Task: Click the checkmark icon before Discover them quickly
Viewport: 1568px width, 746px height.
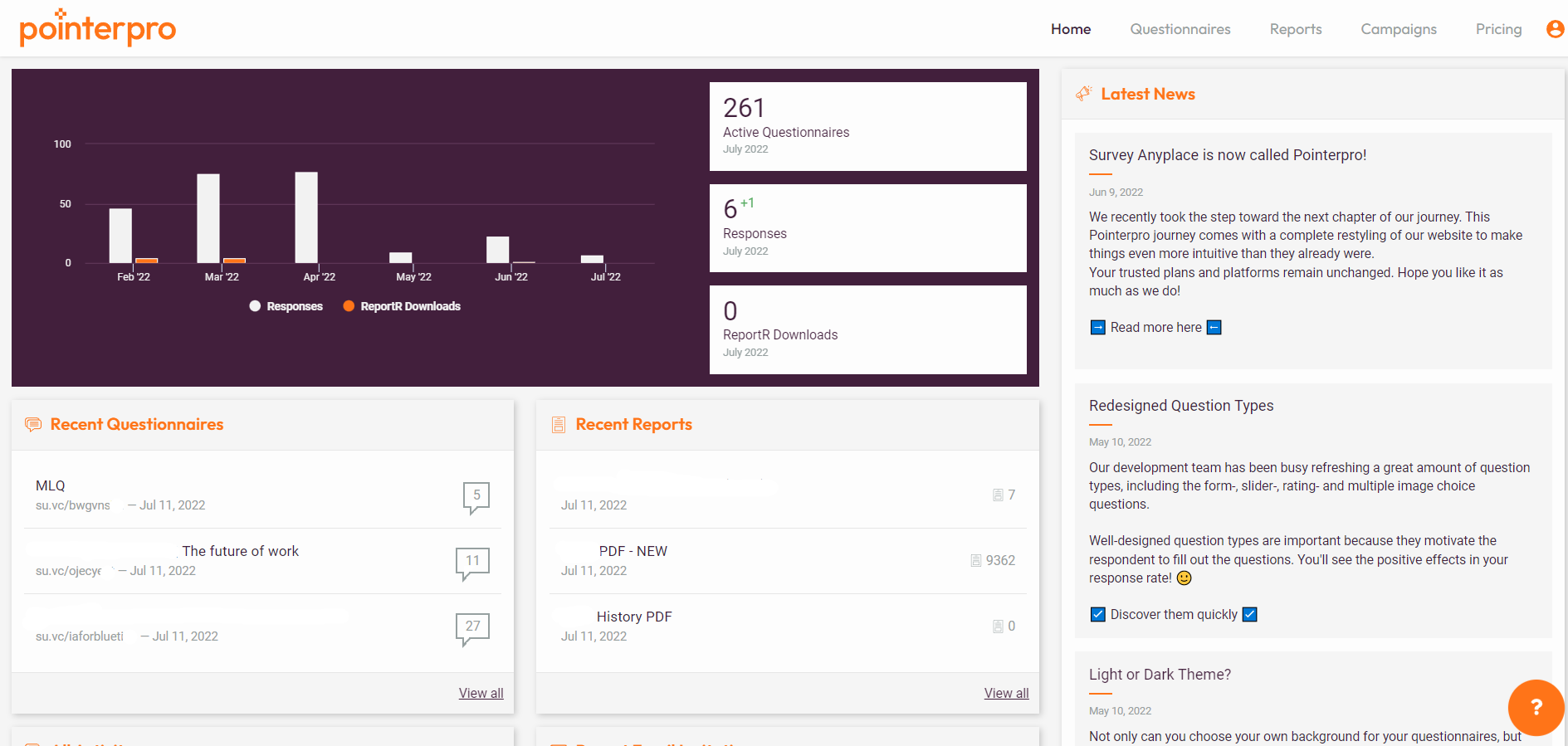Action: 1097,615
